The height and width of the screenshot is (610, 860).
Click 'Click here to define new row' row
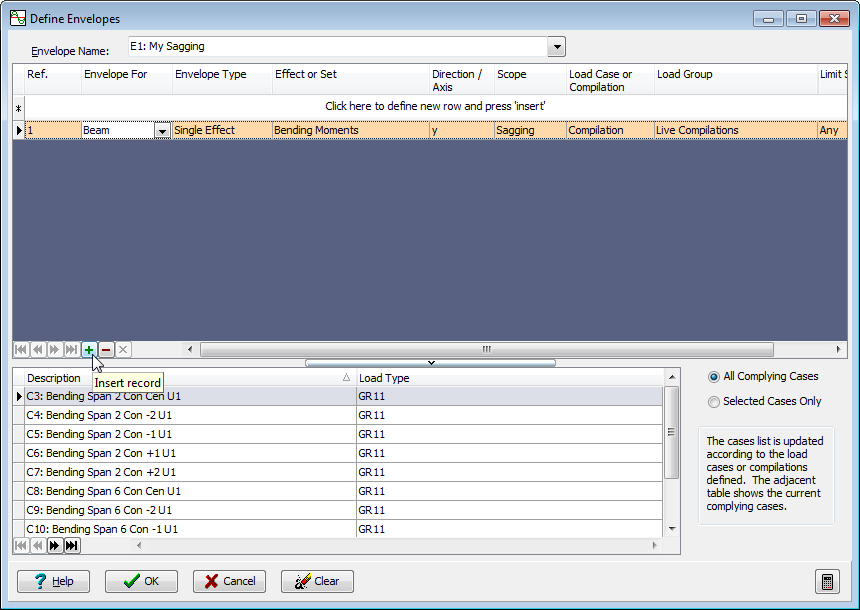tap(435, 106)
